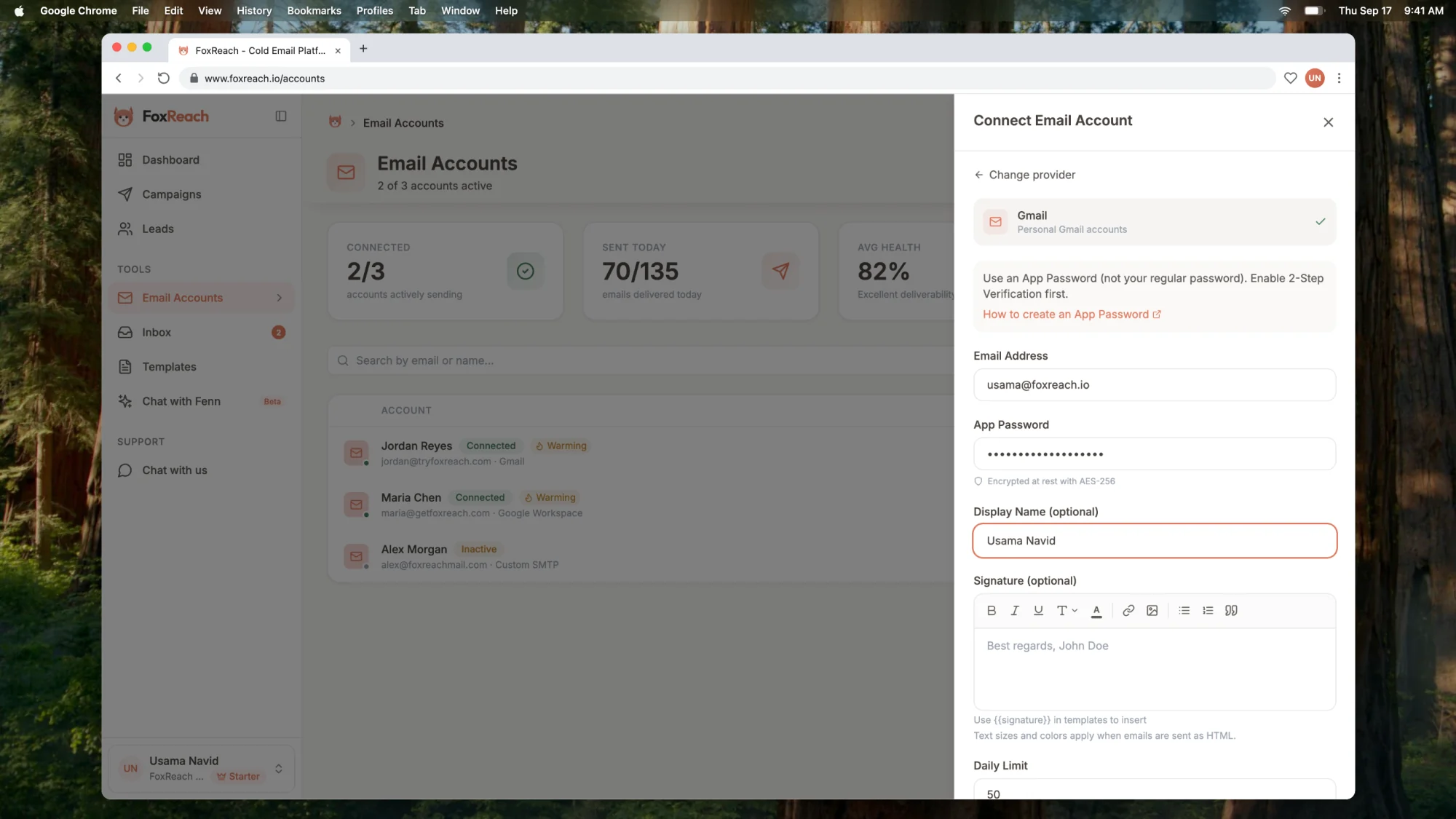
Task: Open History menu in menu bar
Action: 254,10
